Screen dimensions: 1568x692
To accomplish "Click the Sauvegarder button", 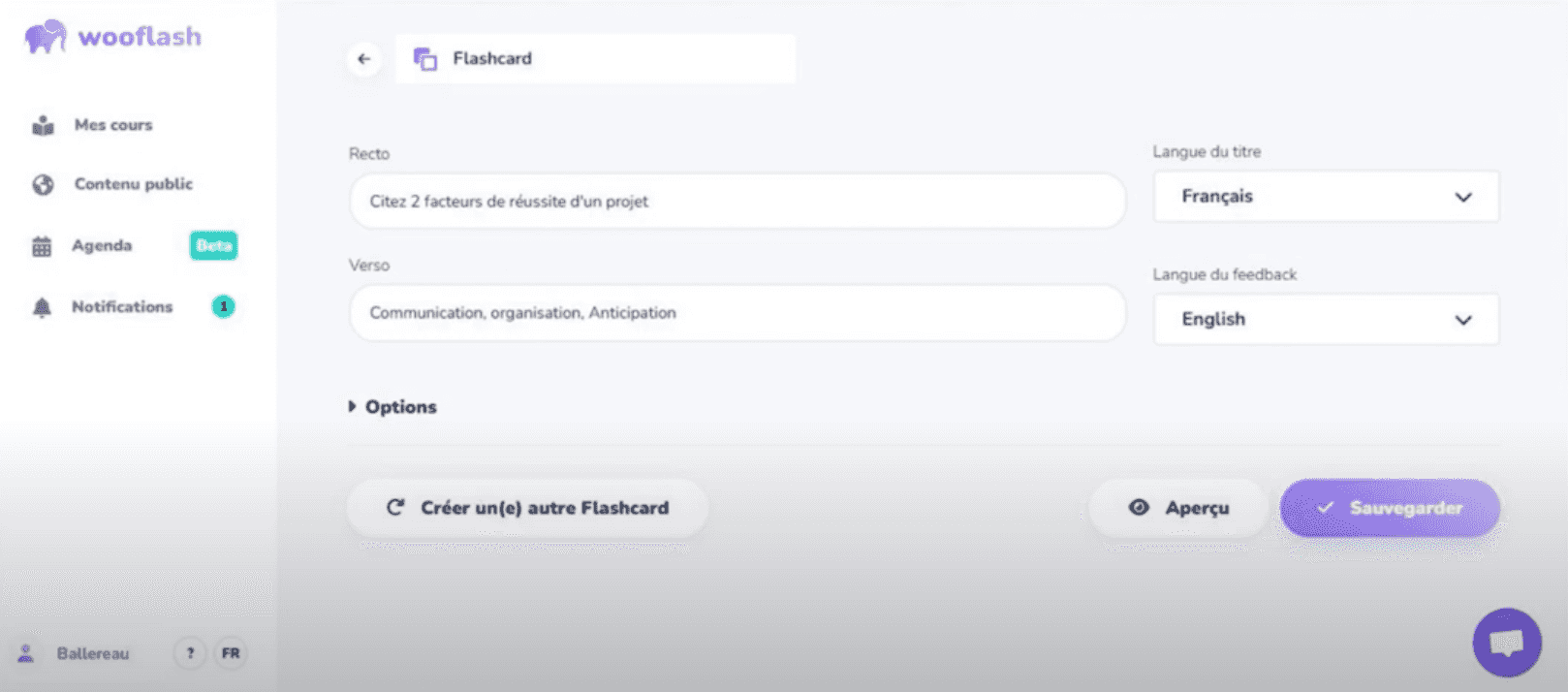I will (x=1390, y=508).
